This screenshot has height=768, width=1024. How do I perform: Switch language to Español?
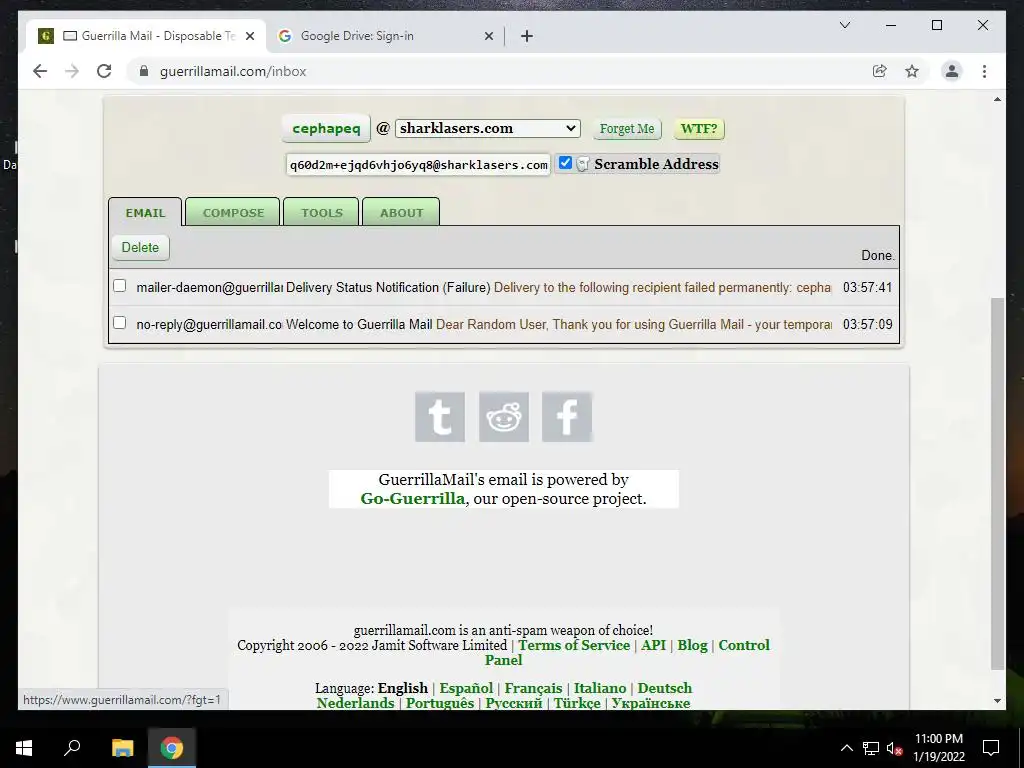[466, 688]
